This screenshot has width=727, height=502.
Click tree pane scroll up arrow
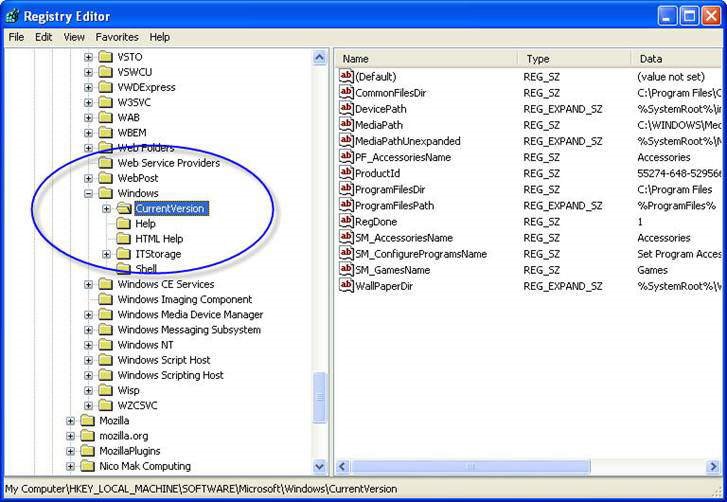319,57
